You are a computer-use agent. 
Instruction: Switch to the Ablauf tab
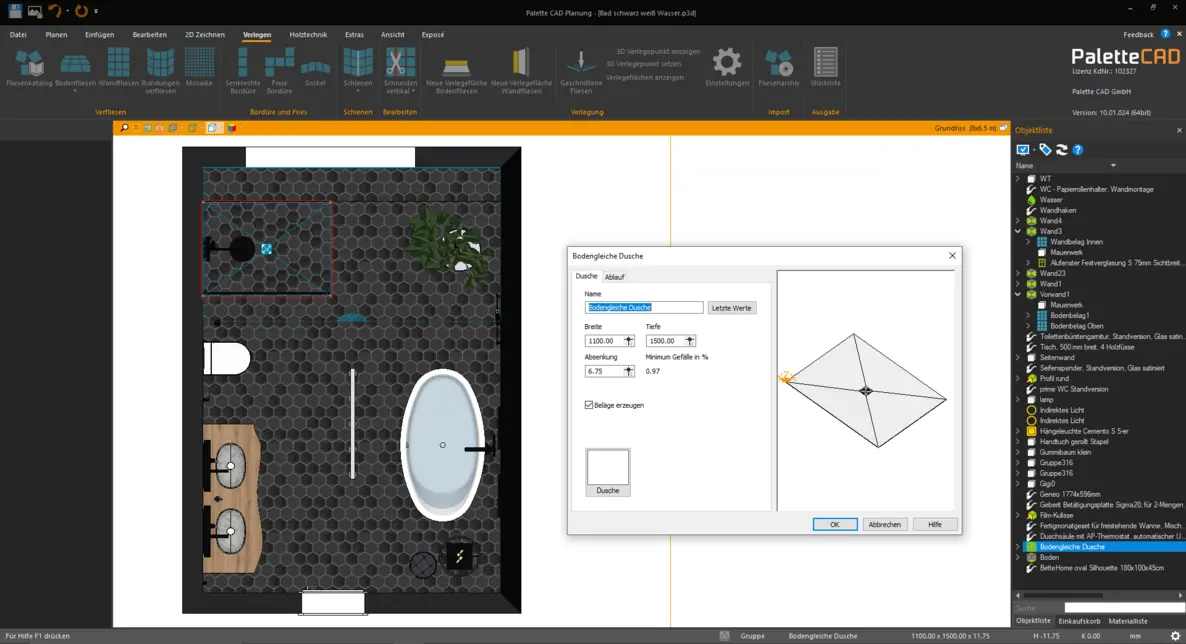pyautogui.click(x=614, y=277)
